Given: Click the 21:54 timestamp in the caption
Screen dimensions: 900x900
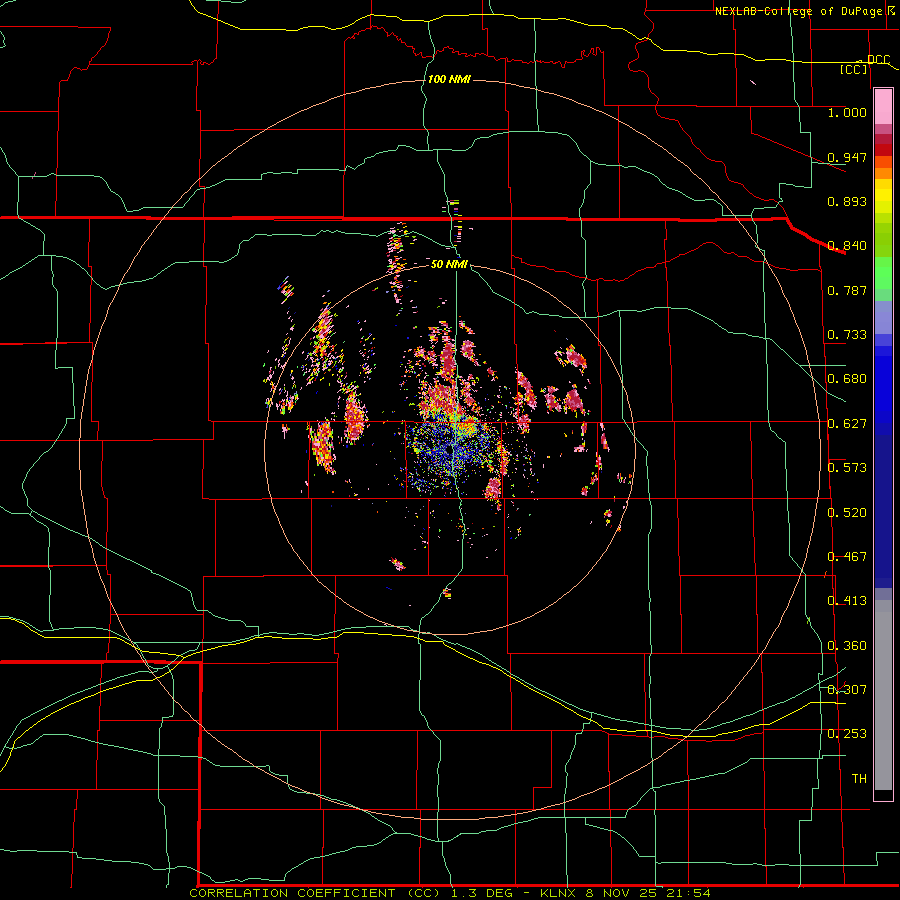Looking at the screenshot, I should tap(688, 893).
